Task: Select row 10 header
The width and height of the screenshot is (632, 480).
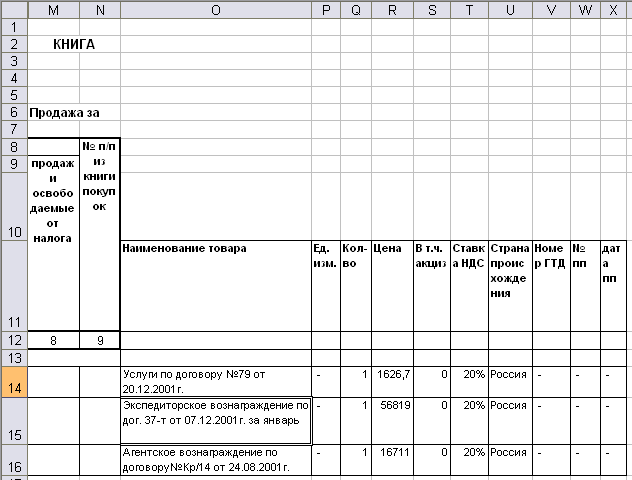Action: (x=14, y=207)
